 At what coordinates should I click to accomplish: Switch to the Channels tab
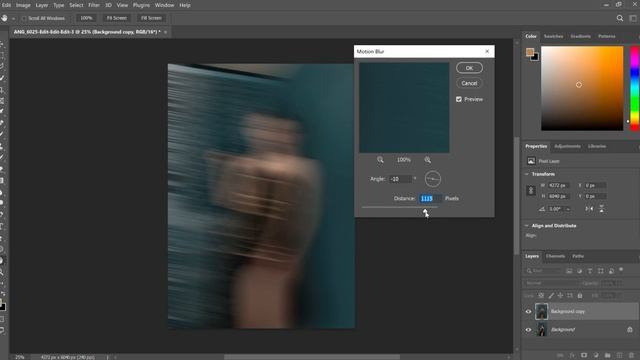555,256
